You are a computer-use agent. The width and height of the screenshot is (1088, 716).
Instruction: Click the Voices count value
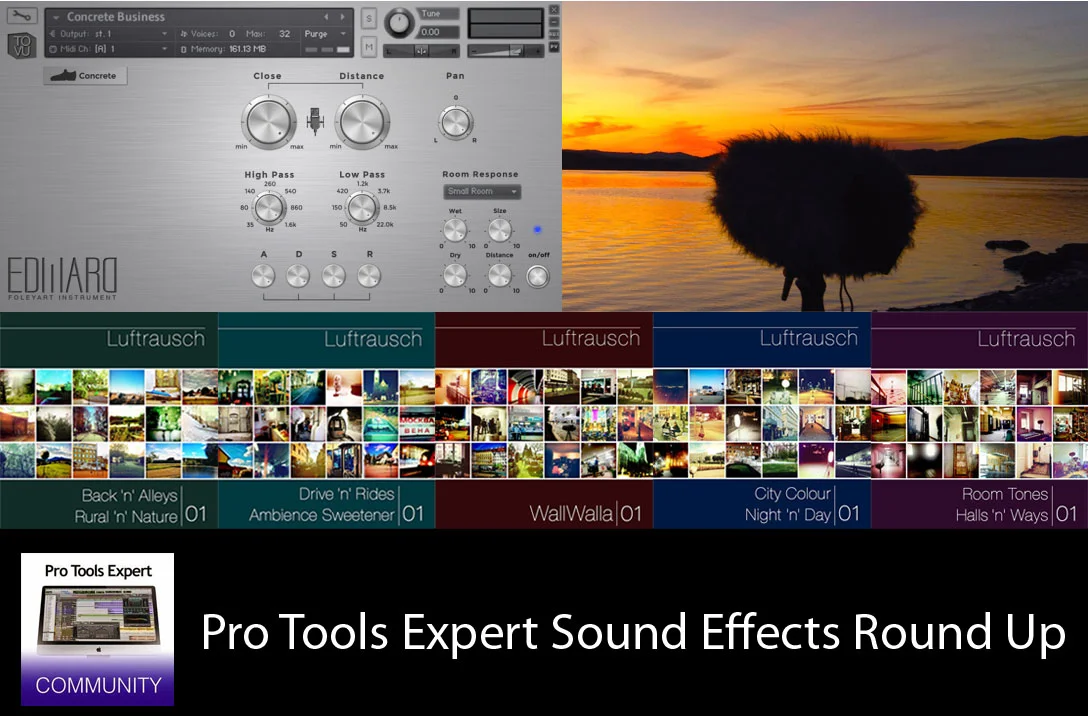(x=232, y=33)
